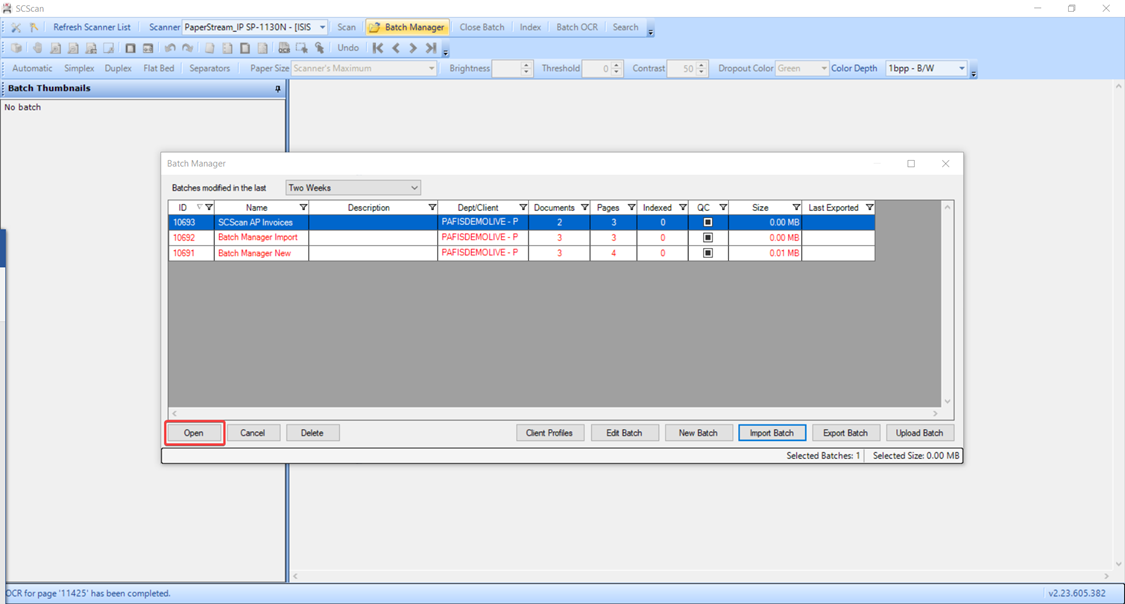Click the filter icon on Name column
The width and height of the screenshot is (1125, 604).
point(303,208)
